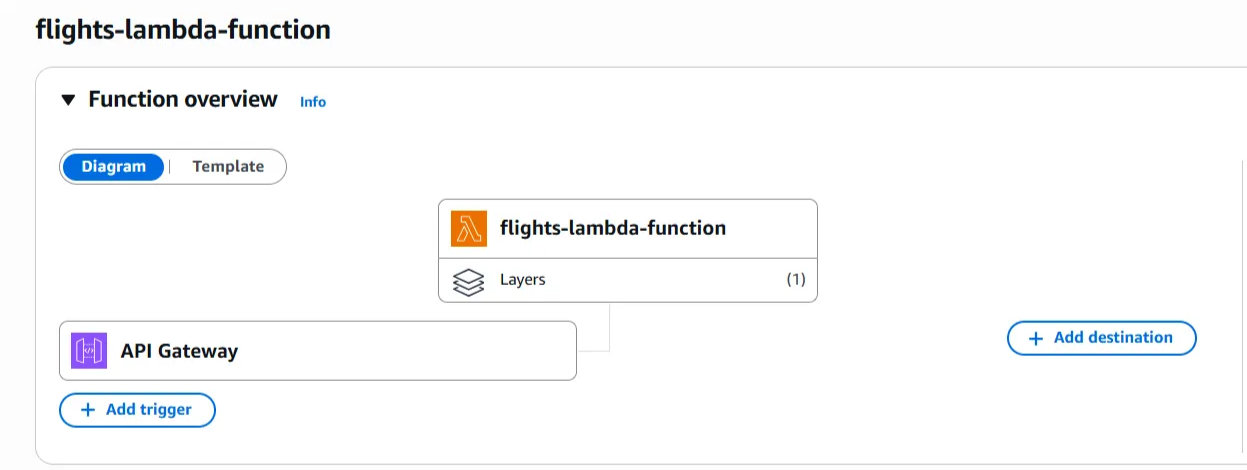Click the plus icon beside Add trigger
This screenshot has width=1247, height=470.
[x=88, y=410]
